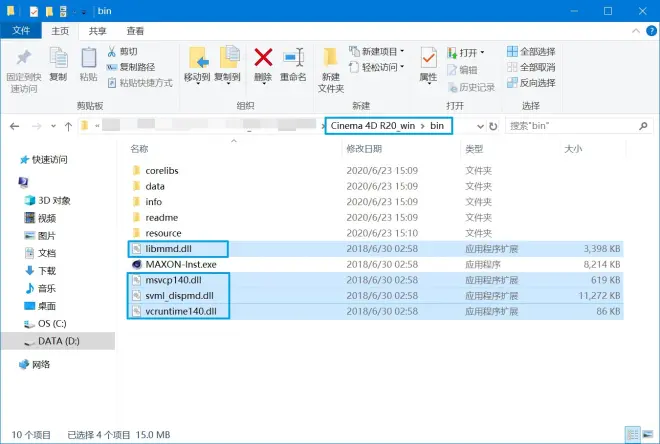The width and height of the screenshot is (660, 444).
Task: Click the Cinema 4D R20_win breadcrumb
Action: (373, 126)
